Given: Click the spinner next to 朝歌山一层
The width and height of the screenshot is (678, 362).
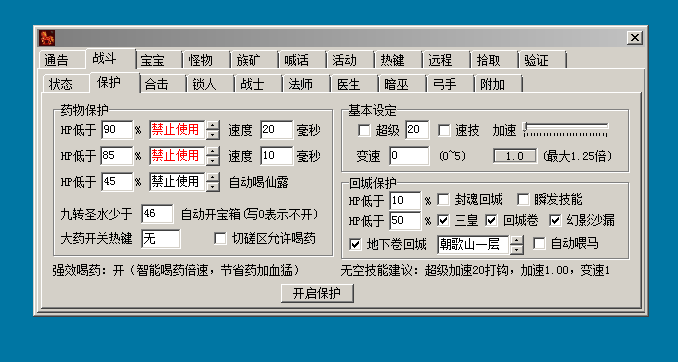Looking at the screenshot, I should (x=516, y=245).
